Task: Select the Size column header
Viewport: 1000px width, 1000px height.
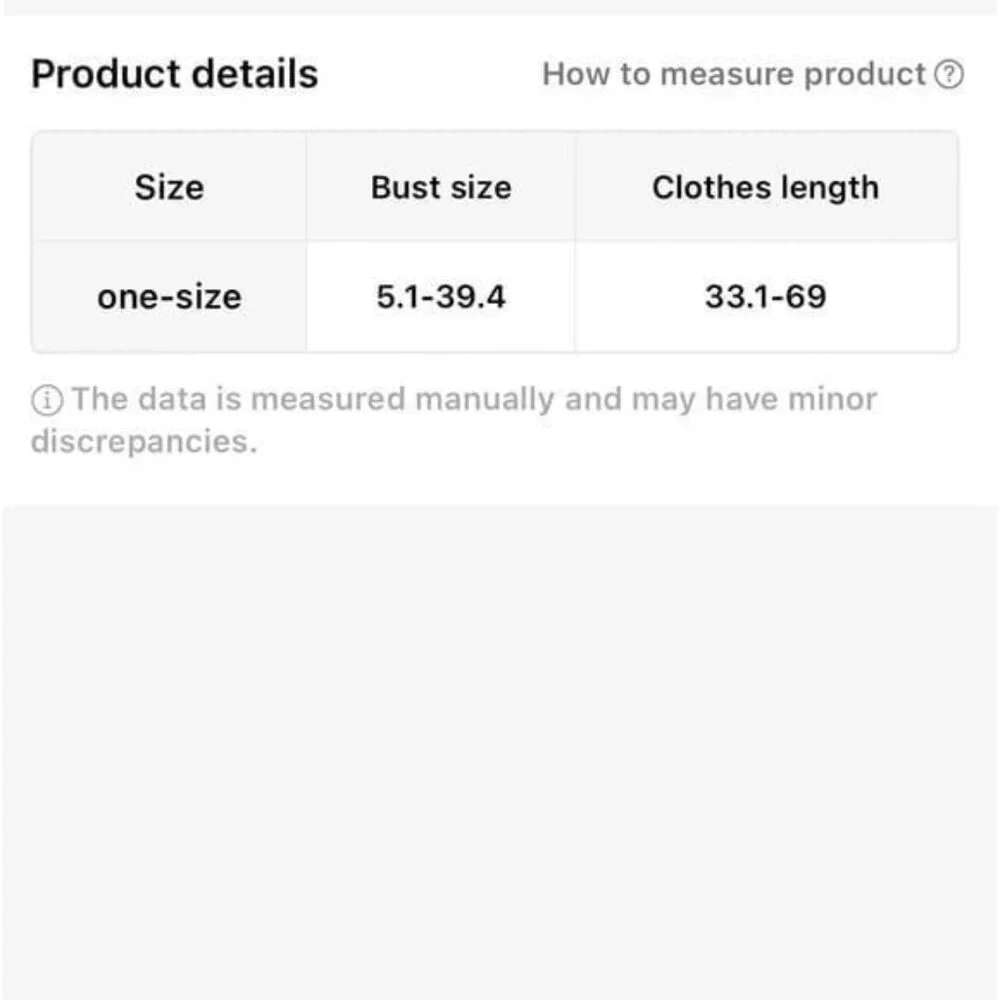Action: [169, 187]
